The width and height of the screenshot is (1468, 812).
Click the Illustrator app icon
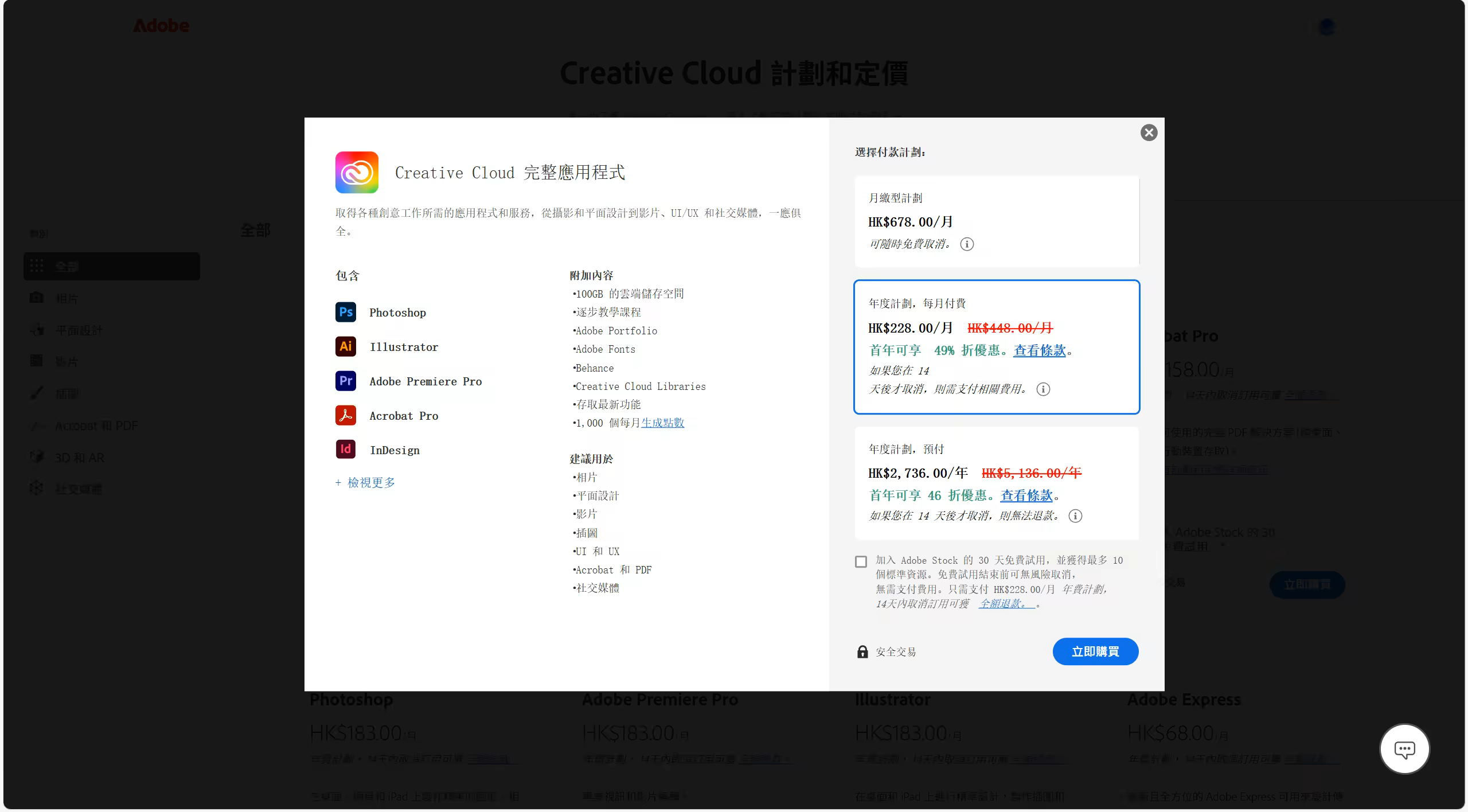(x=346, y=346)
